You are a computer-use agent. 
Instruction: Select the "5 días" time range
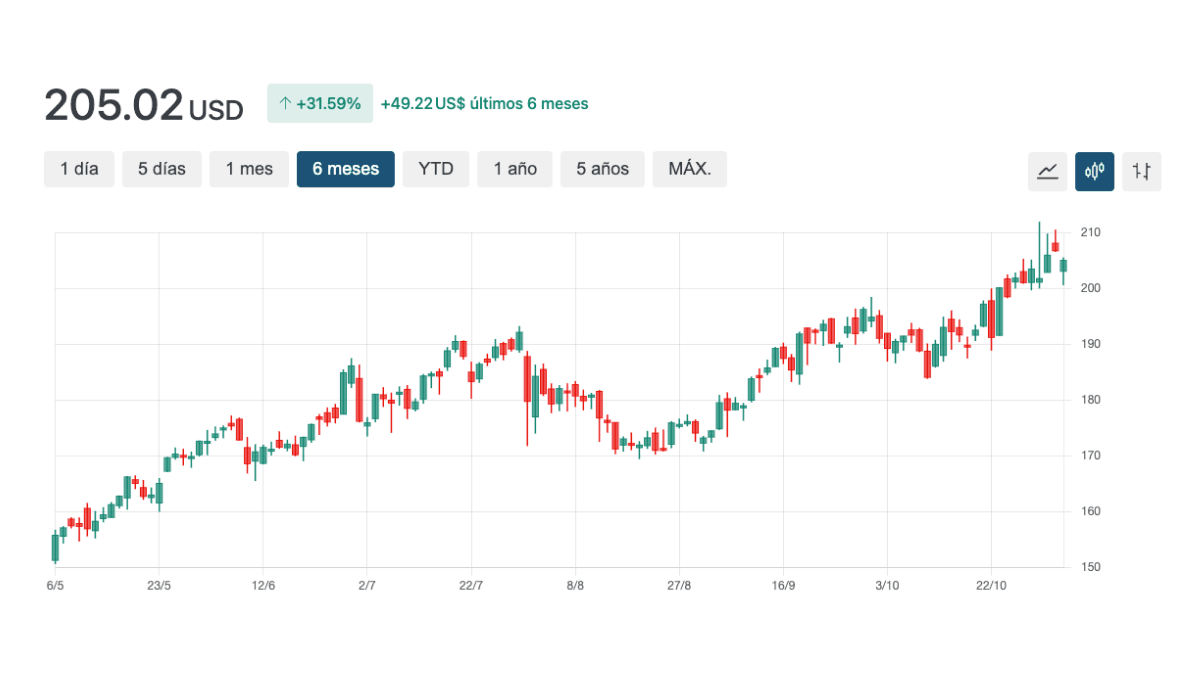point(161,169)
